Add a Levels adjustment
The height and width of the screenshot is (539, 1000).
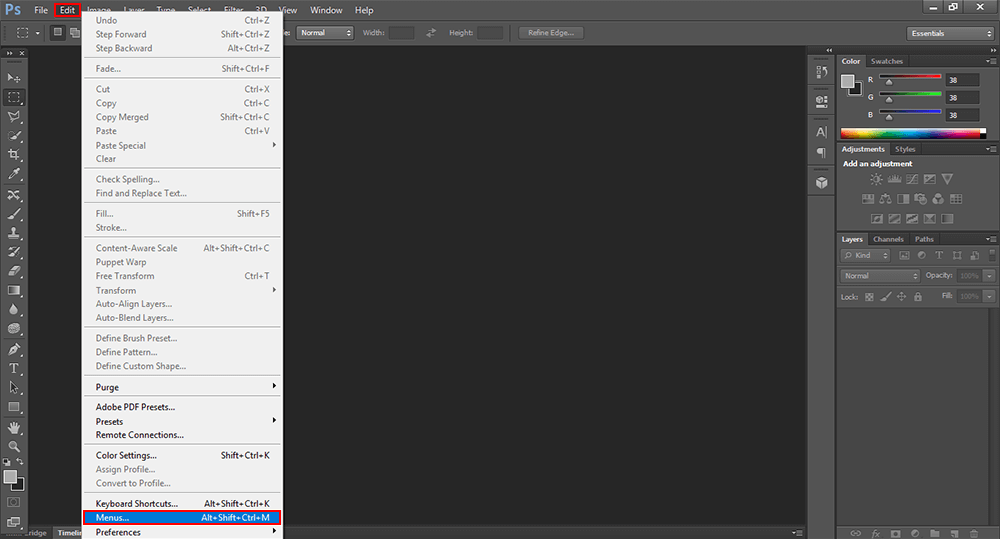(x=894, y=179)
